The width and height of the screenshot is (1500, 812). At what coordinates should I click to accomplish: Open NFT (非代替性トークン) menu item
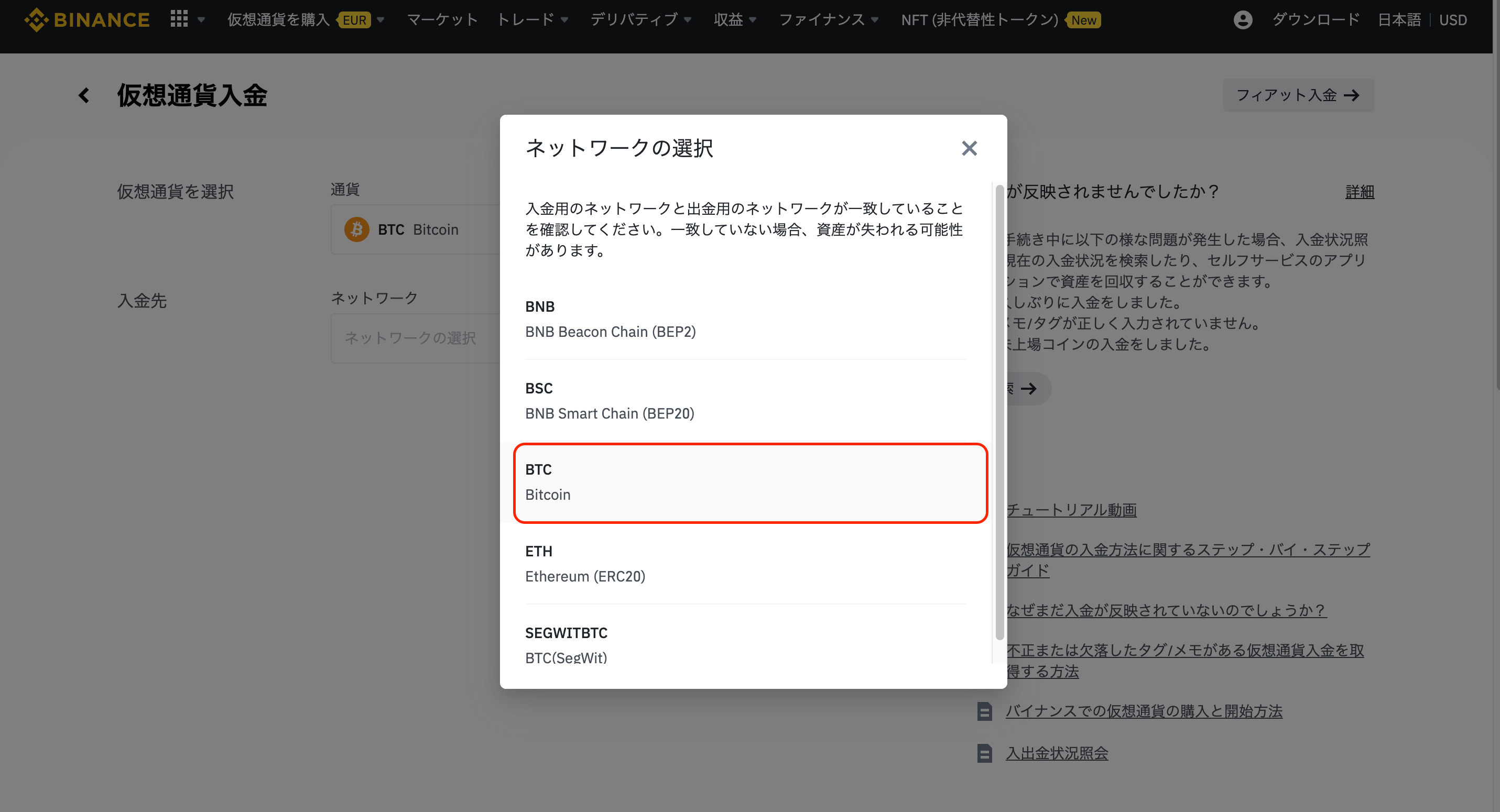tap(980, 20)
